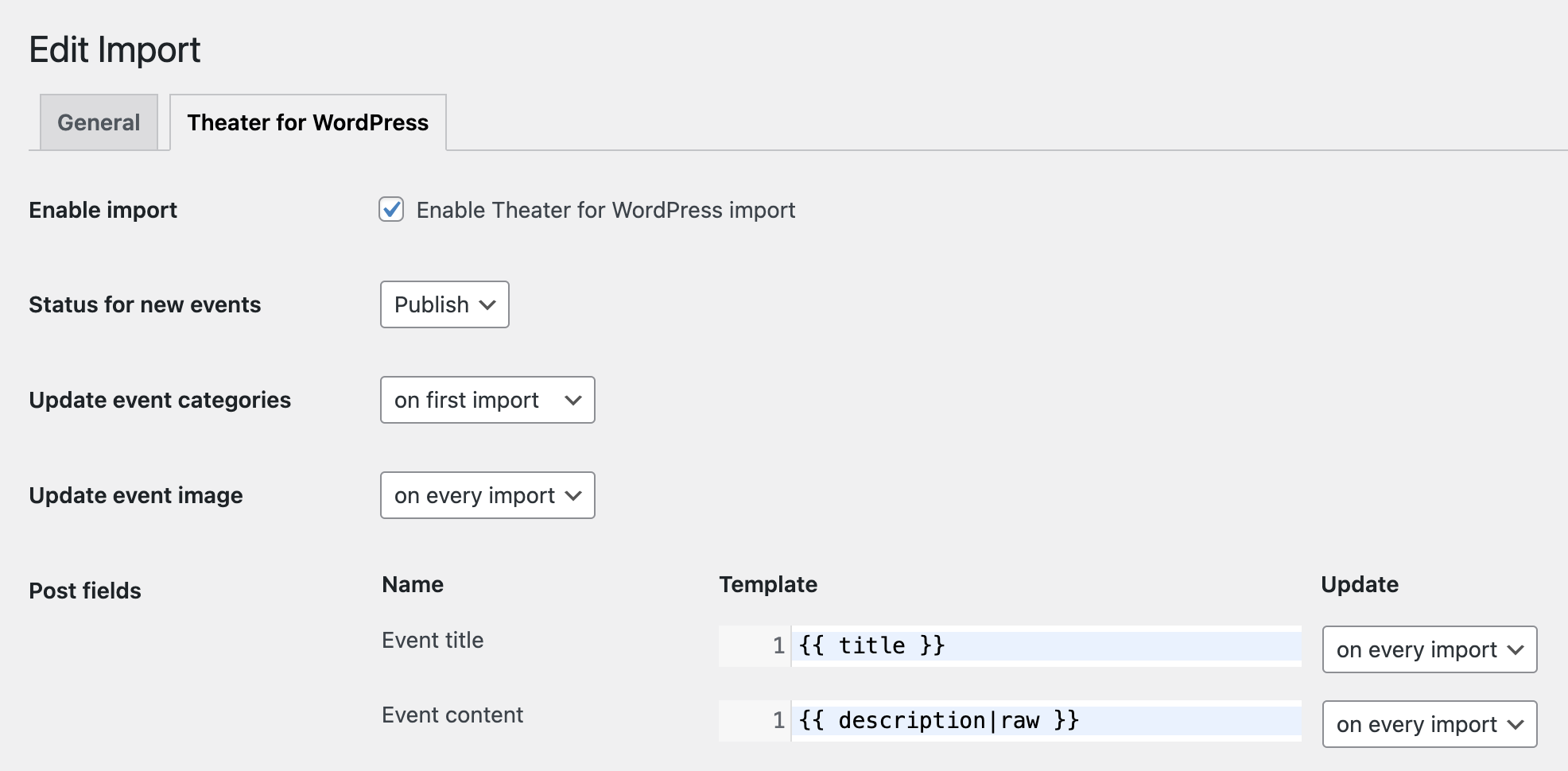Click the Edit Import page heading
Screen dimensions: 1568x771
114,50
